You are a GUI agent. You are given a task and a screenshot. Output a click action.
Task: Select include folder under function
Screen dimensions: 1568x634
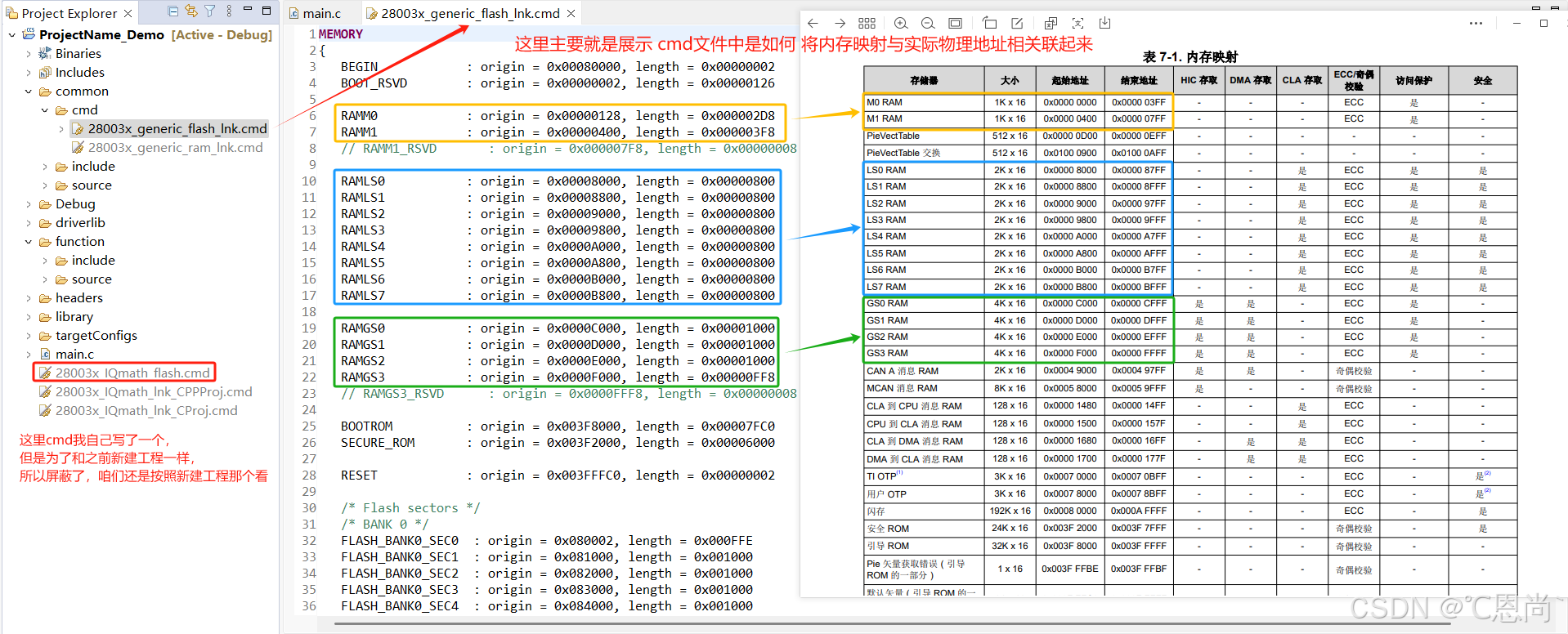(x=93, y=261)
